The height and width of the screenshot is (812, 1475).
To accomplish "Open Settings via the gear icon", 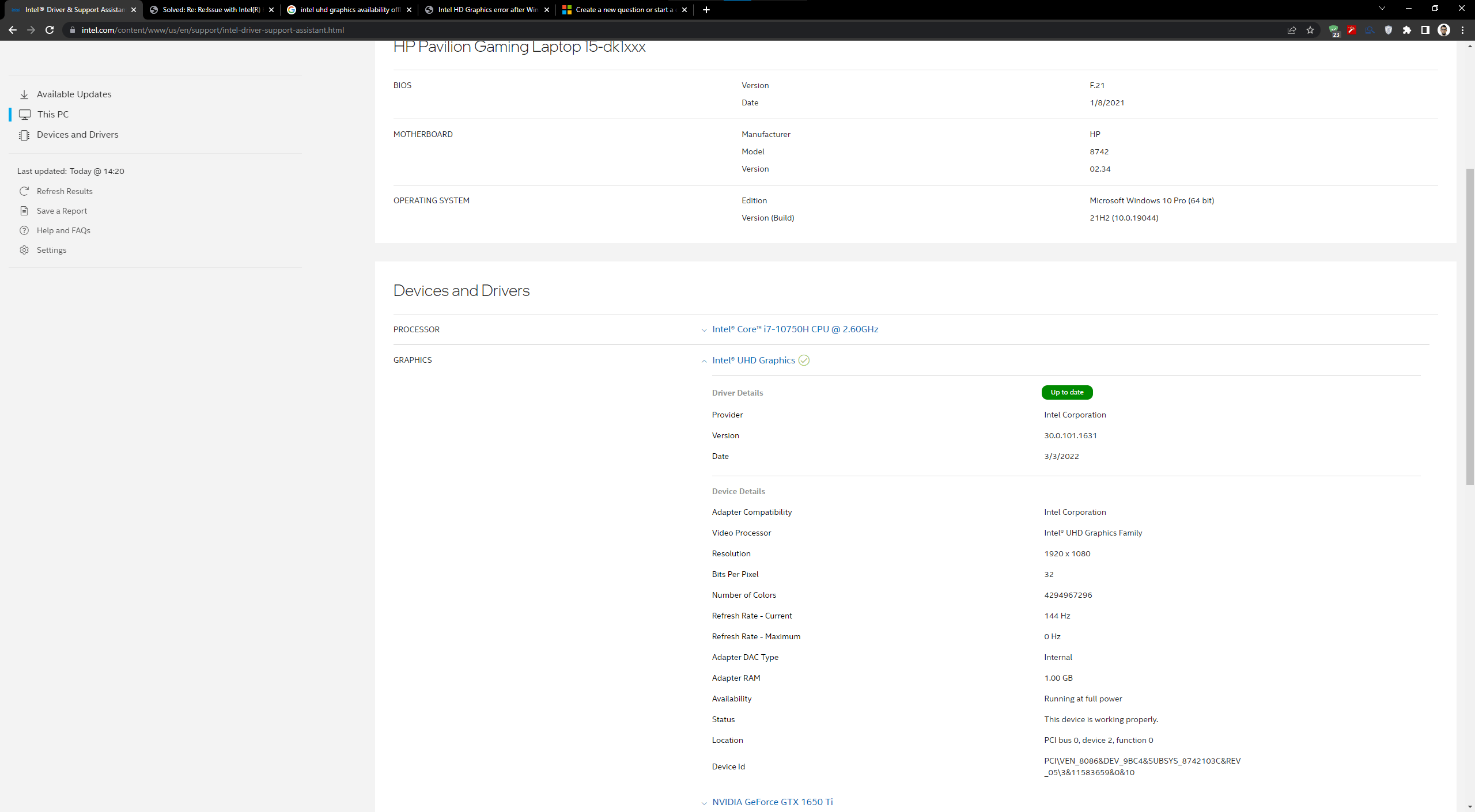I will click(x=24, y=250).
